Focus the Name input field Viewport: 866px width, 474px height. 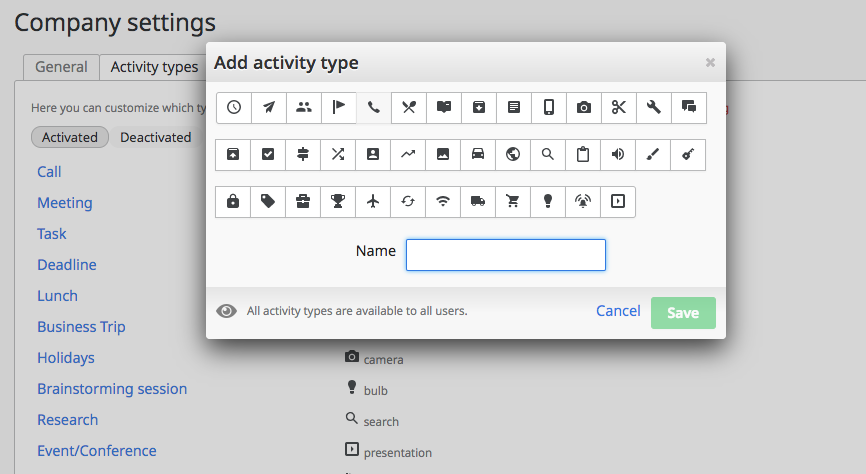click(506, 255)
